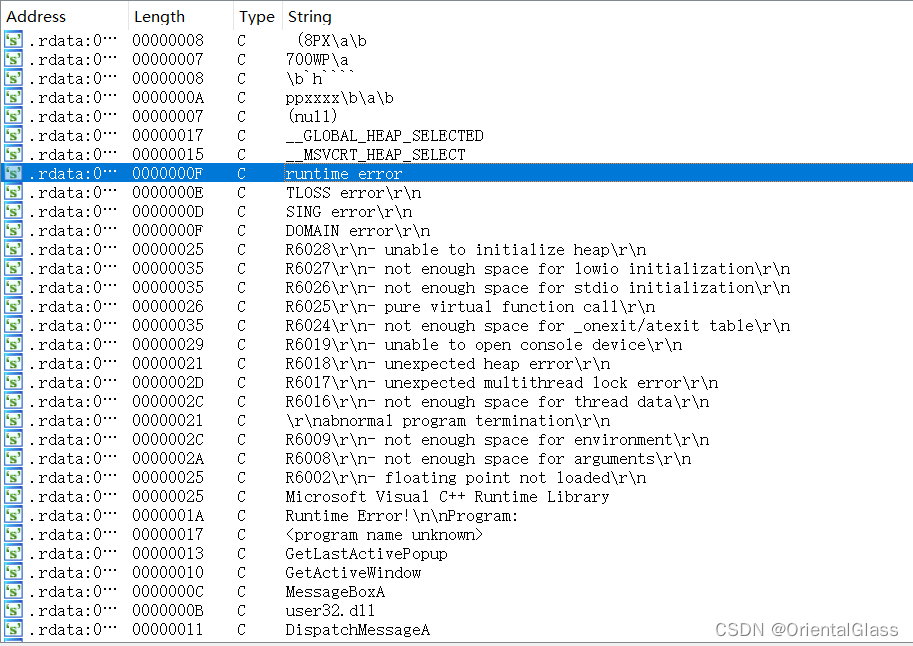Select the "DOMAIN error\r\n" string
The width and height of the screenshot is (913, 646).
point(358,231)
